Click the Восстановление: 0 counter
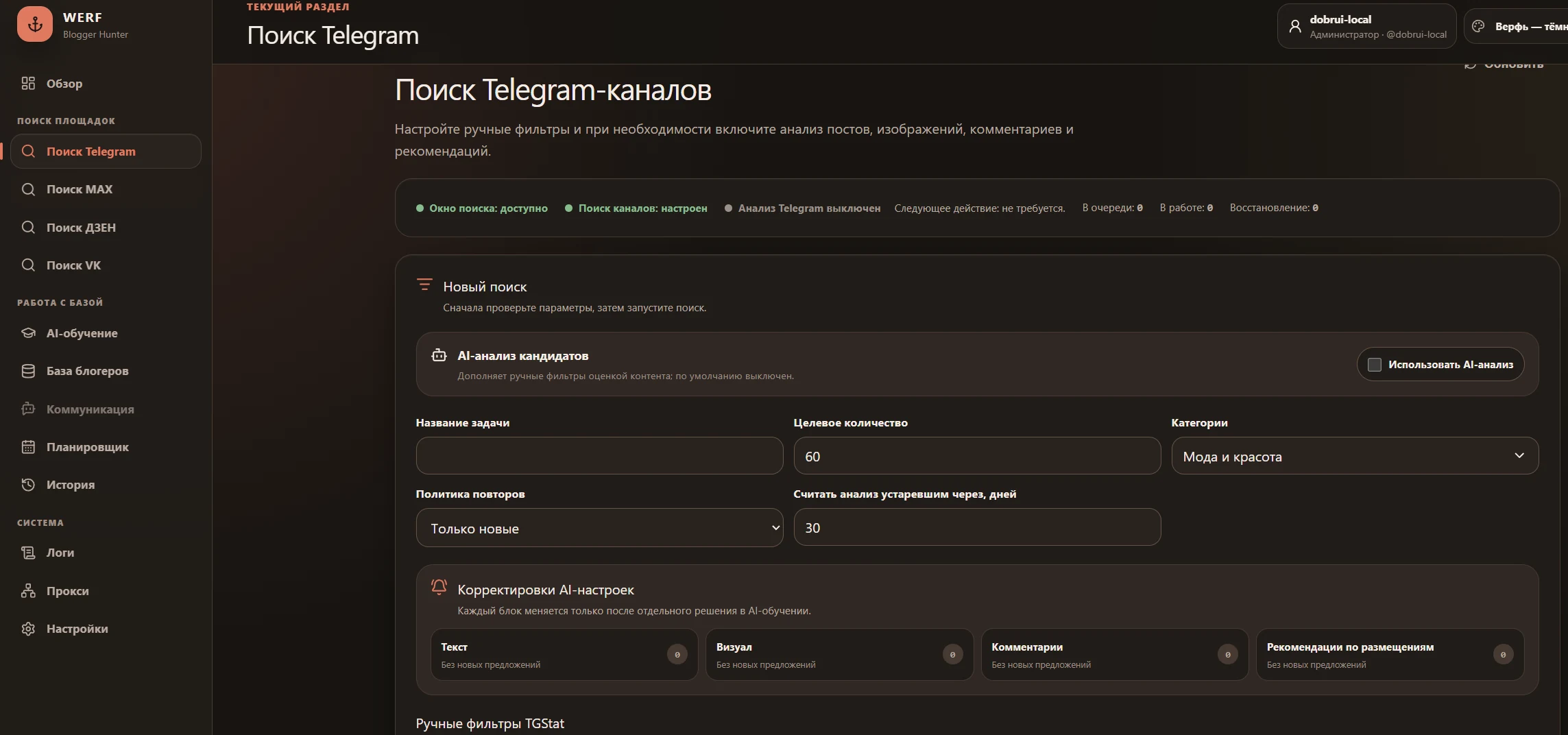The image size is (1568, 735). tap(1274, 208)
